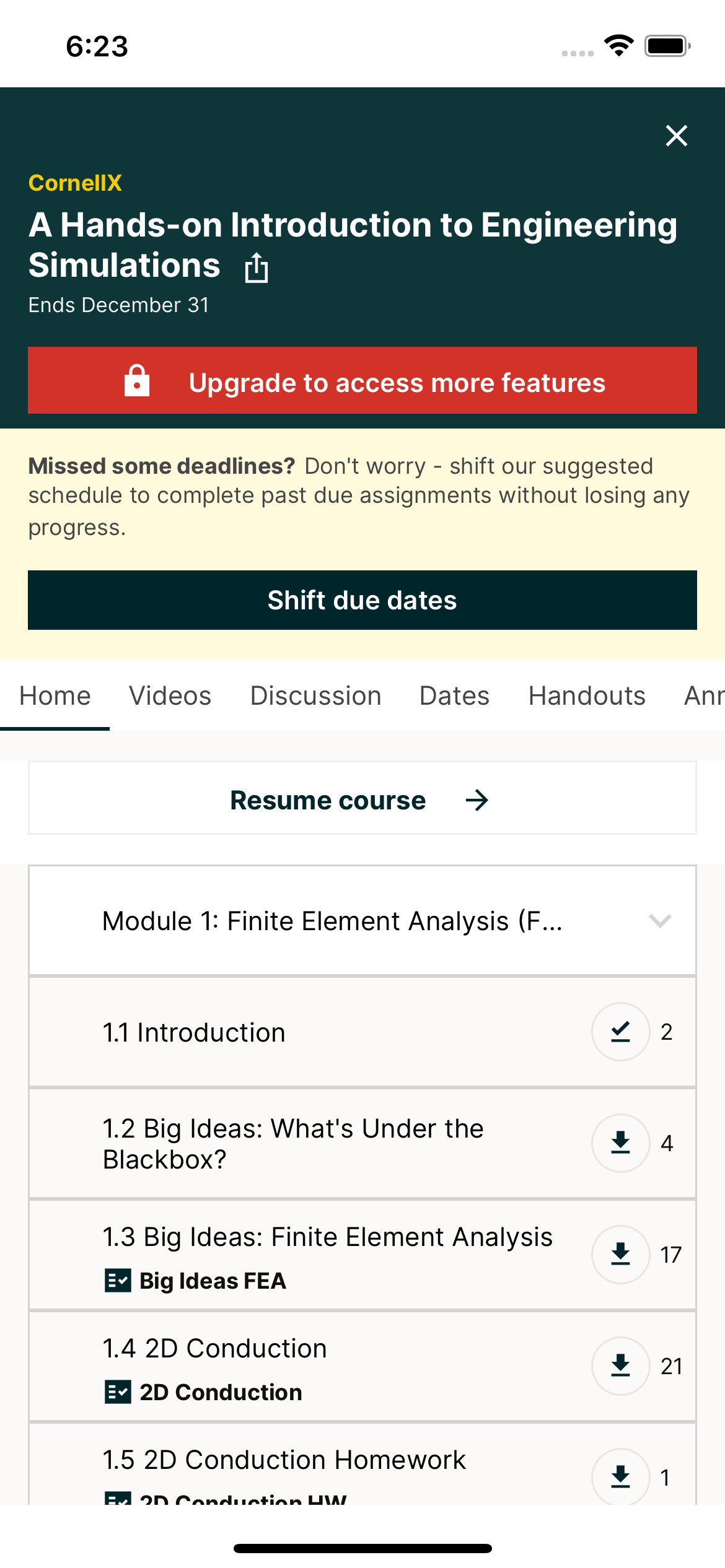The height and width of the screenshot is (1568, 725).
Task: Switch to the Videos tab
Action: [170, 696]
